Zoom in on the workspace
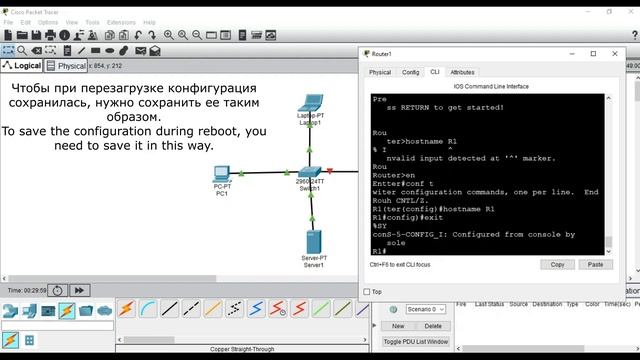 click(168, 36)
